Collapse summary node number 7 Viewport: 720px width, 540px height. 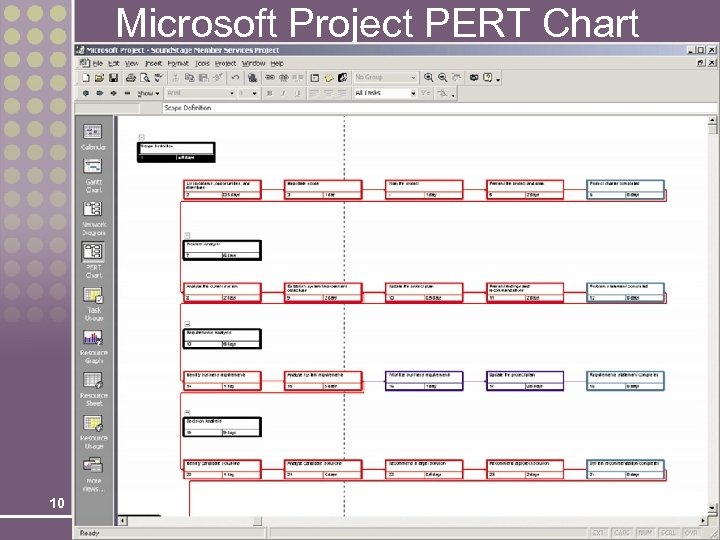[x=187, y=235]
